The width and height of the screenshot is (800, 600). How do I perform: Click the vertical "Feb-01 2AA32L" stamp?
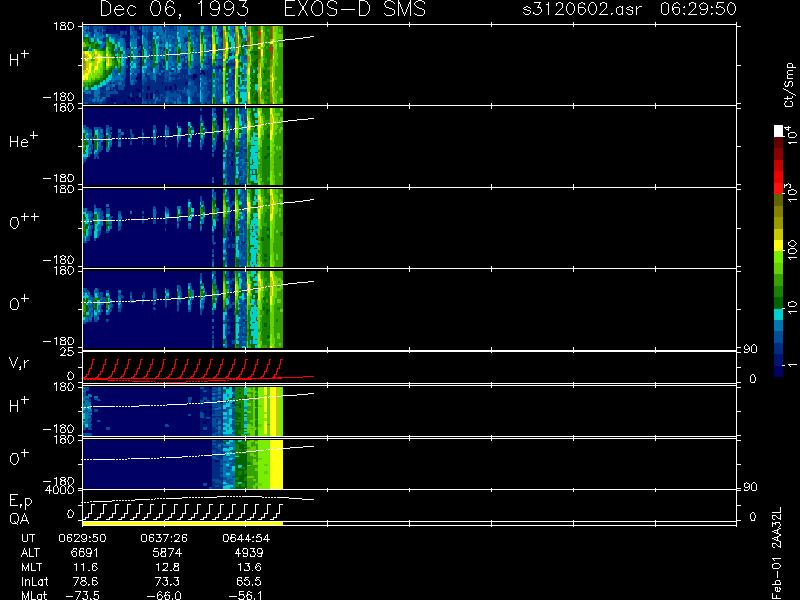point(777,553)
